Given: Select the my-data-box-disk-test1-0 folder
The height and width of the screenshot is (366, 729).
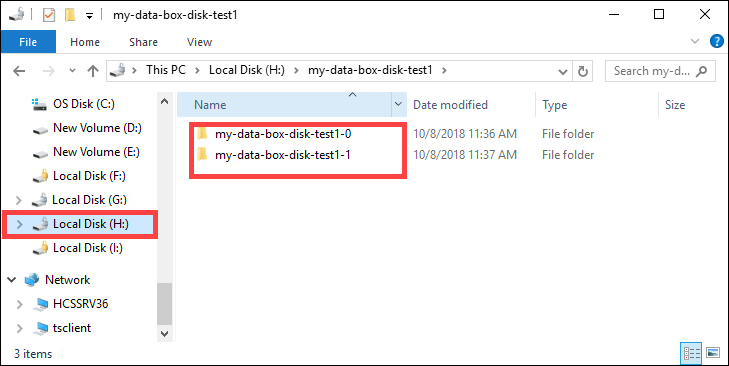Looking at the screenshot, I should (283, 134).
